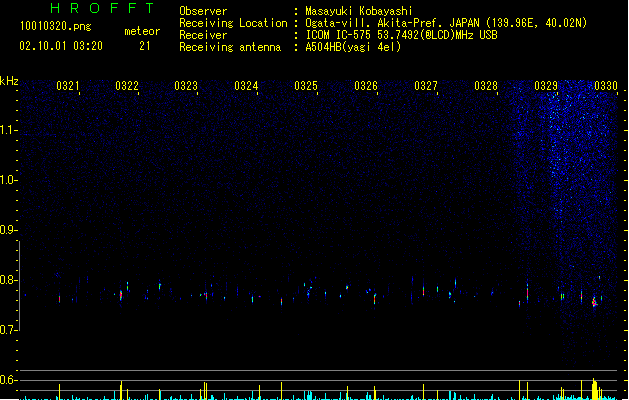Select receiver text ICOM IC-575 53.7492 MHz USB
Image resolution: width=629 pixels, height=400 pixels.
point(401,35)
